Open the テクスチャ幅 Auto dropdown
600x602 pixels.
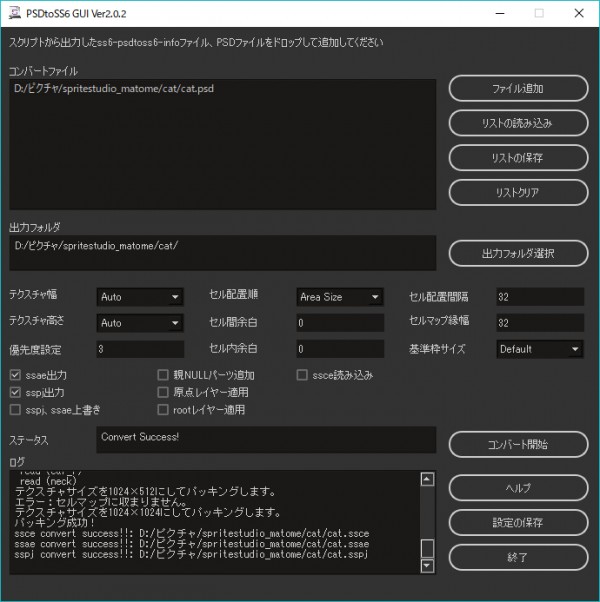pos(140,297)
